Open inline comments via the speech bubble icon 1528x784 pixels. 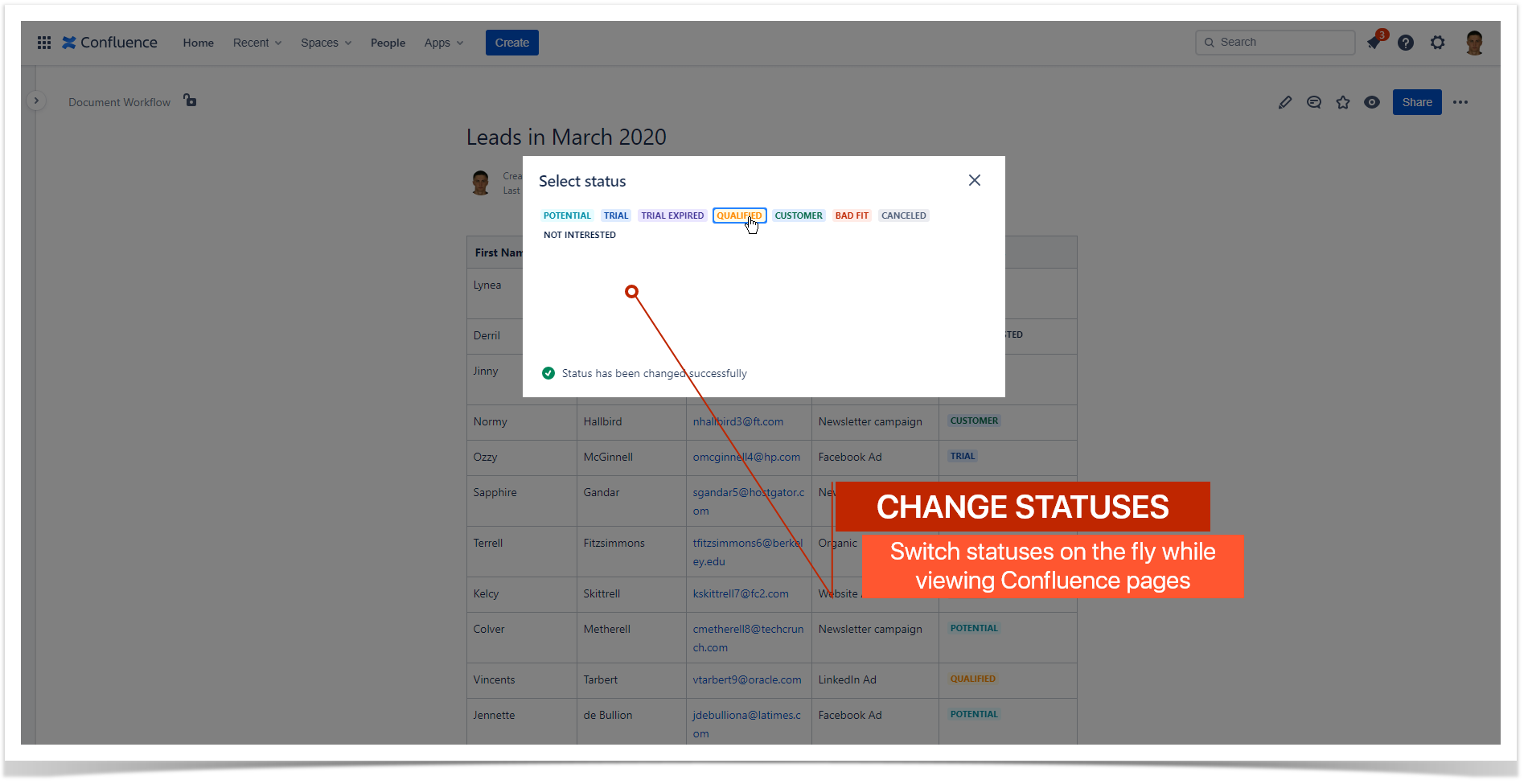click(x=1314, y=102)
